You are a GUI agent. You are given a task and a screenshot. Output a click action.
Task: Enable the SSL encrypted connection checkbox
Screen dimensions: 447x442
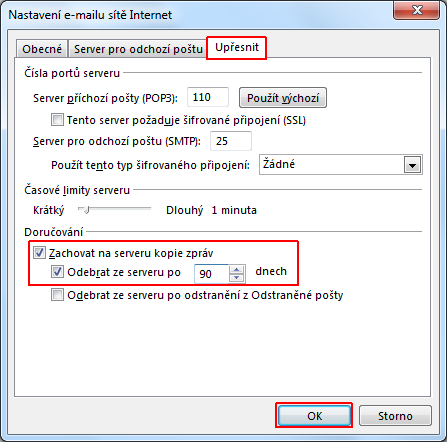point(57,120)
